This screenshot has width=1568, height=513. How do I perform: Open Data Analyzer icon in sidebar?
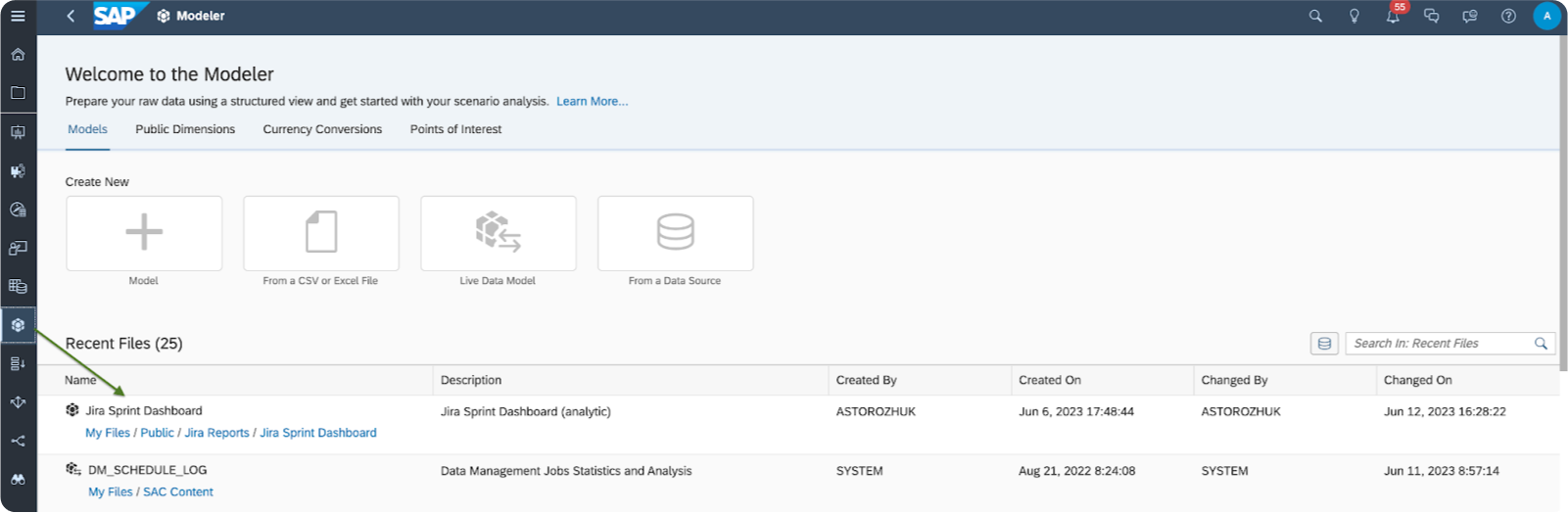[x=18, y=210]
